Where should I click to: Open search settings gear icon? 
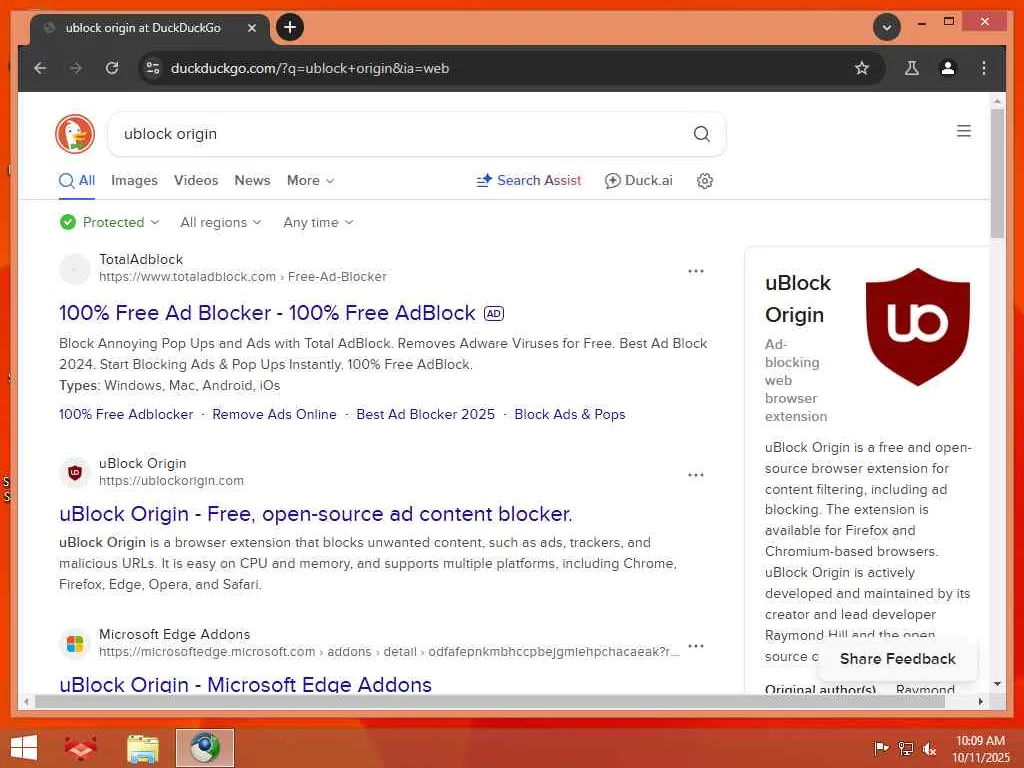tap(705, 181)
